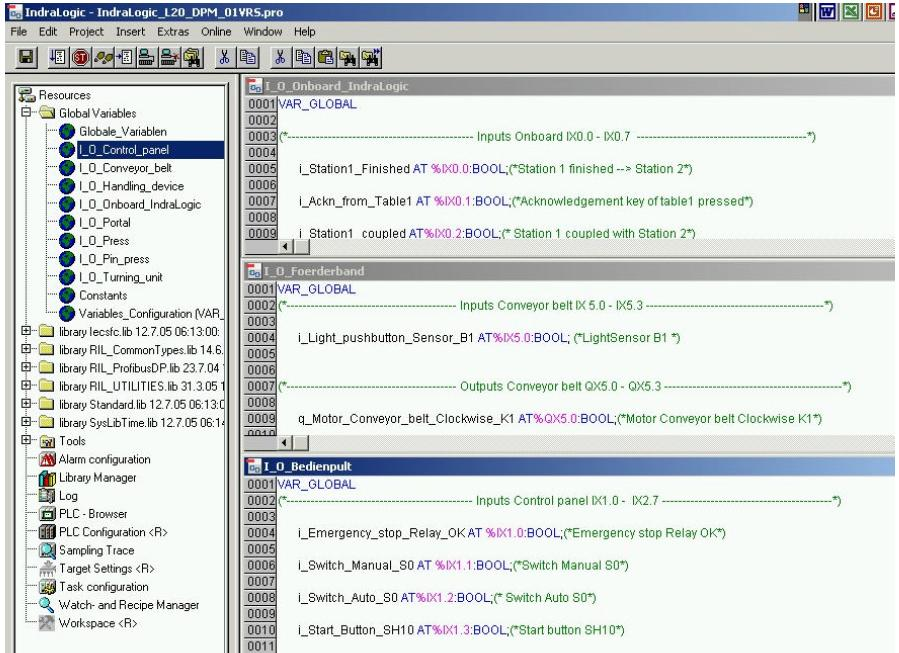The image size is (899, 653).
Task: Click the Step In arrow-list icon
Action: coord(124,57)
